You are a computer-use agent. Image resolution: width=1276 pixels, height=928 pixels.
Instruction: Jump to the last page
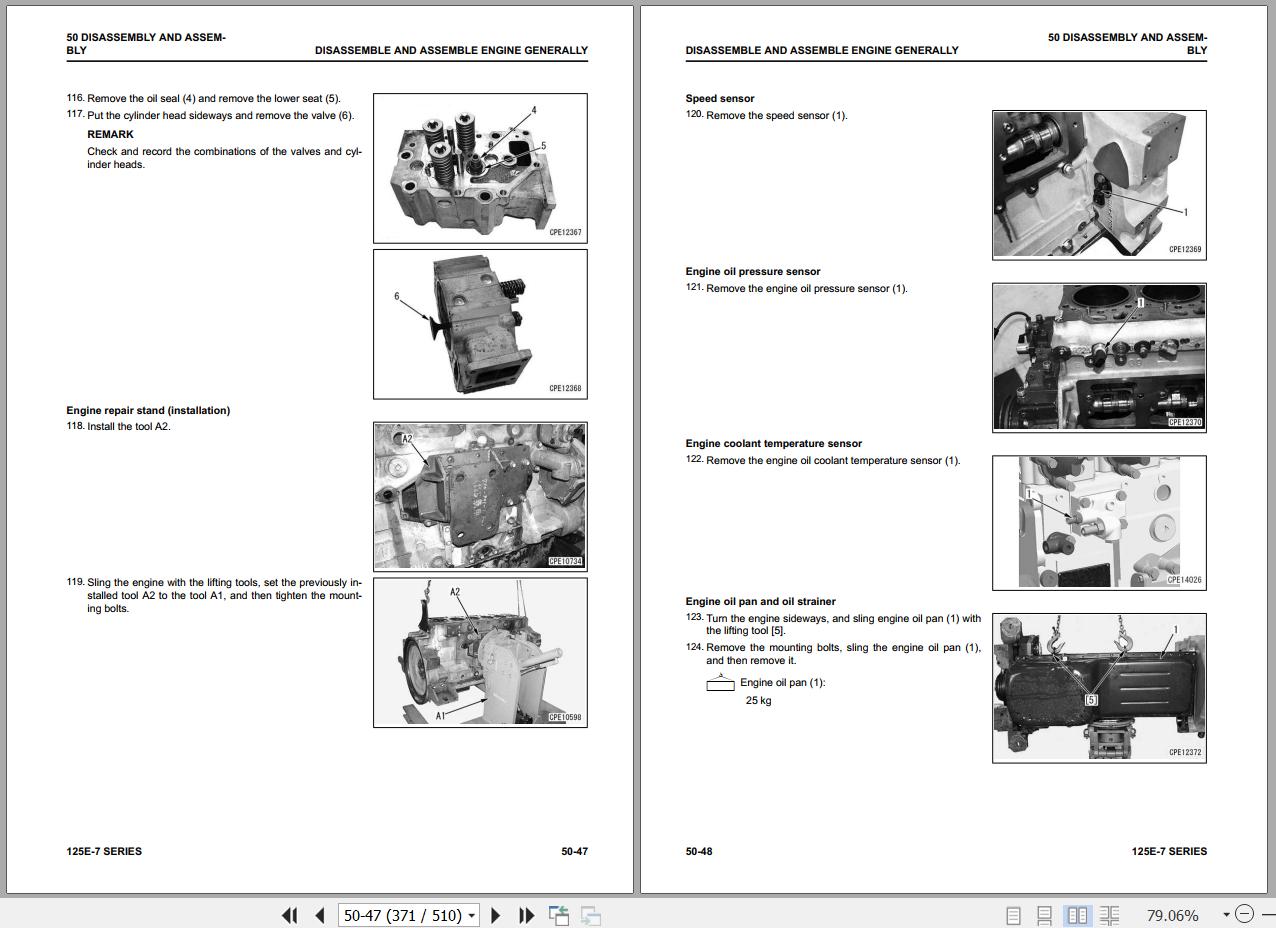(x=526, y=915)
